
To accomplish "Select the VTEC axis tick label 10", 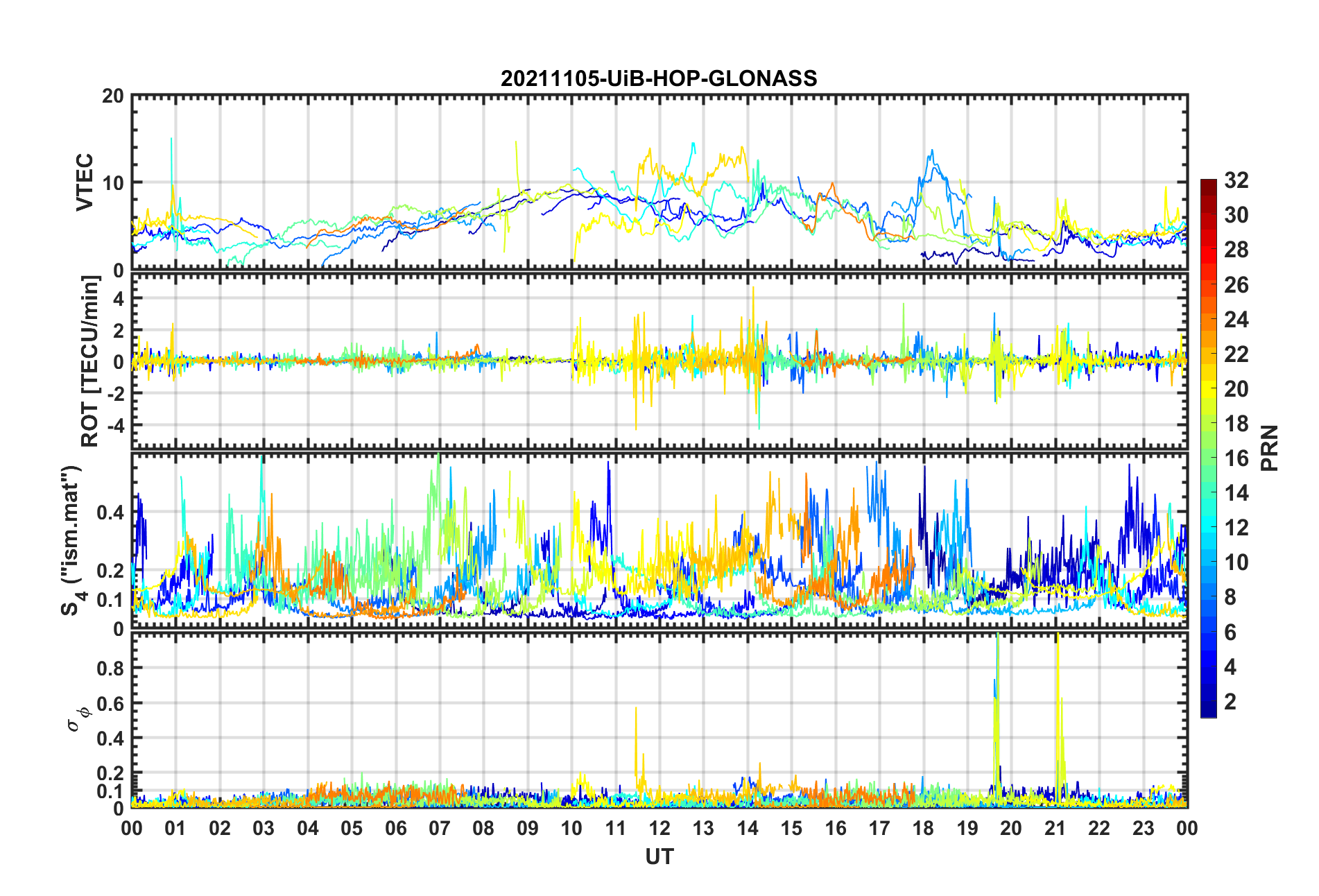I will pyautogui.click(x=112, y=183).
